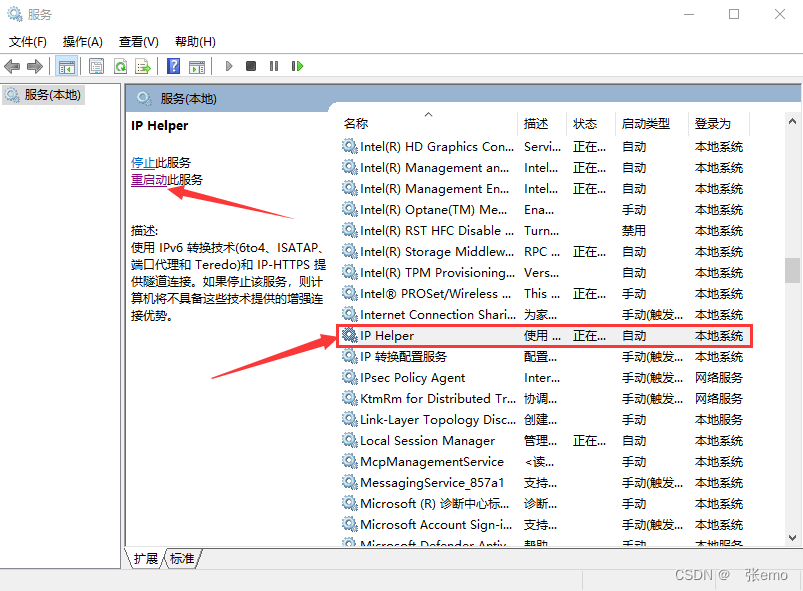
Task: Click 正在... status of IP Helper row
Action: tap(589, 335)
